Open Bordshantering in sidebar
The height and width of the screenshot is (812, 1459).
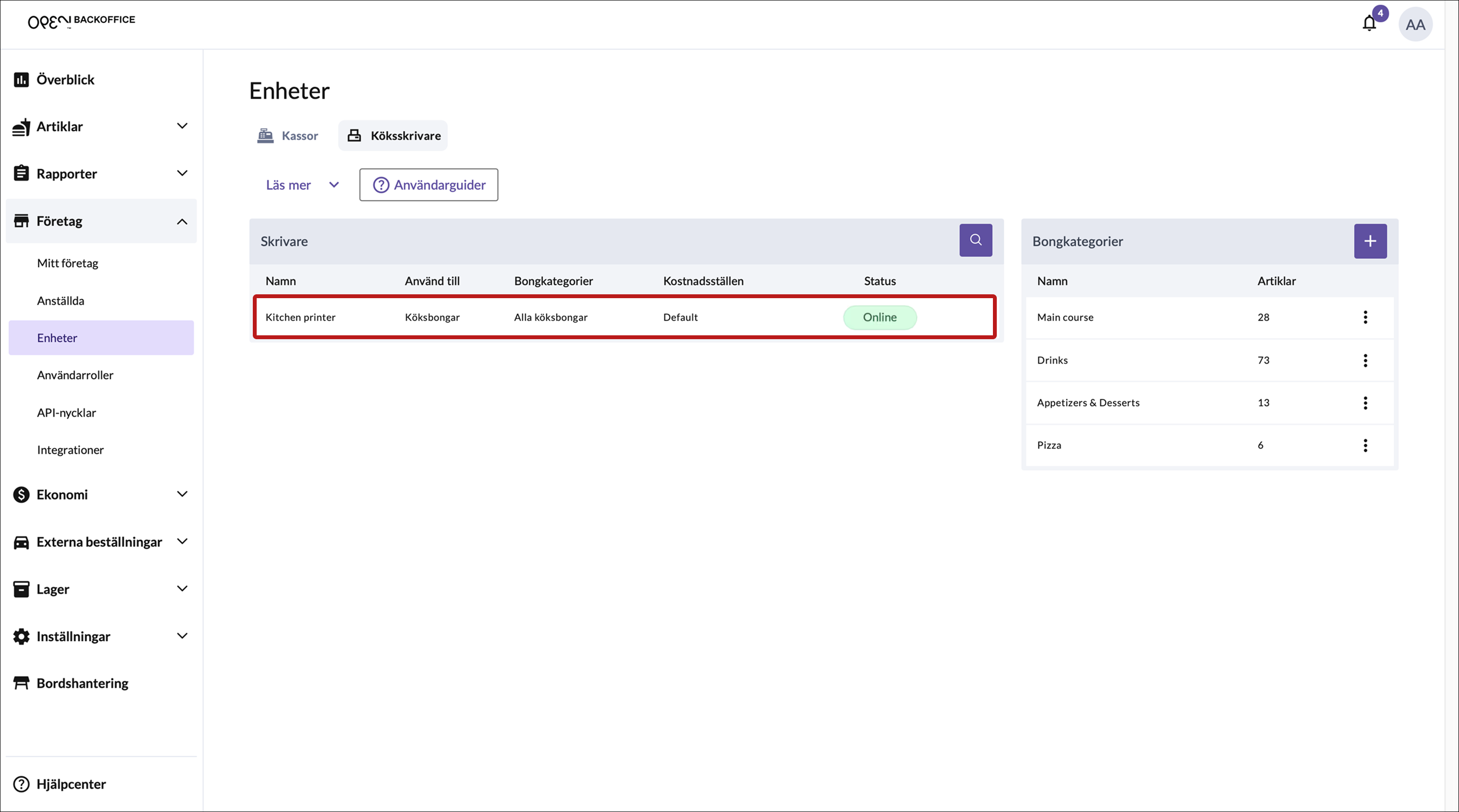point(82,683)
